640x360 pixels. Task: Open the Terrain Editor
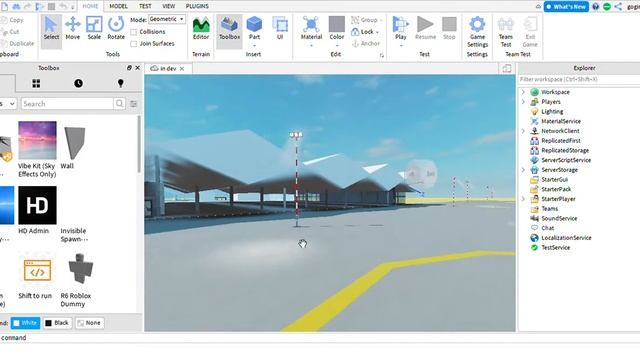tap(201, 29)
